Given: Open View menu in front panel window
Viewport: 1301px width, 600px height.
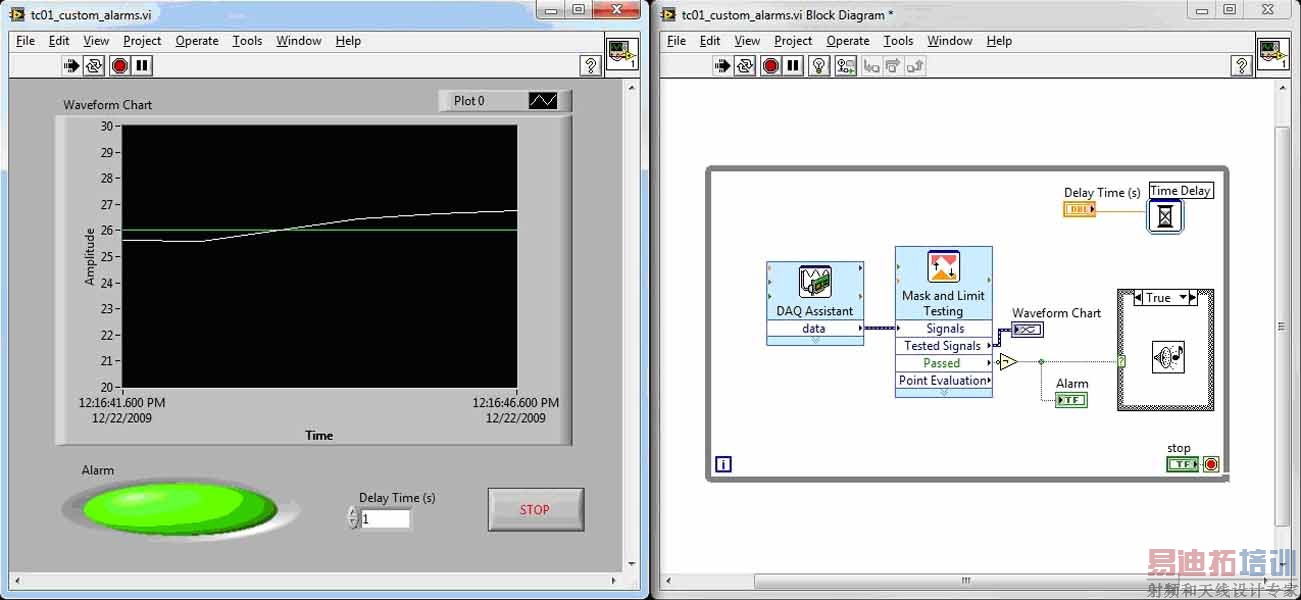Looking at the screenshot, I should coord(96,41).
